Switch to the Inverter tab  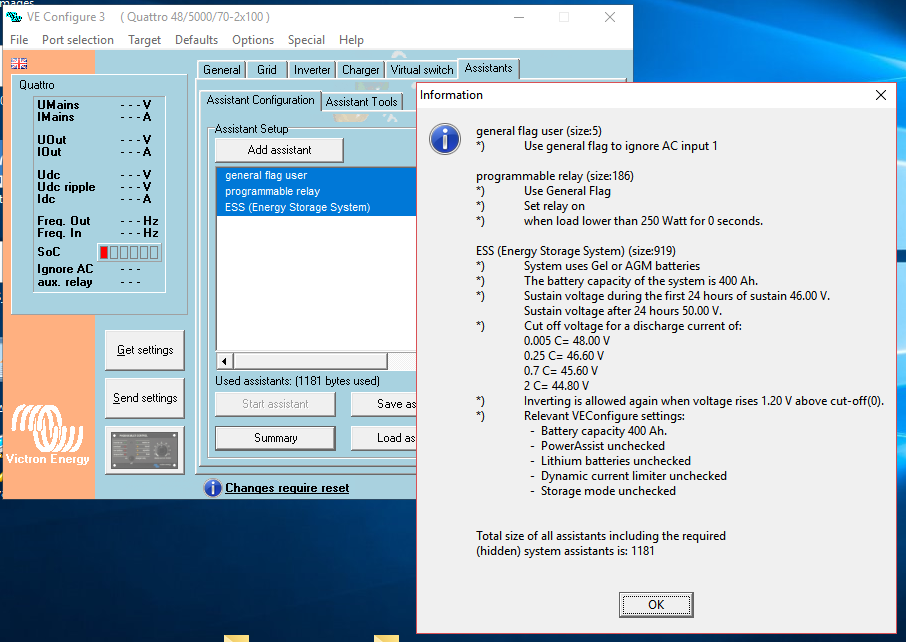[311, 70]
